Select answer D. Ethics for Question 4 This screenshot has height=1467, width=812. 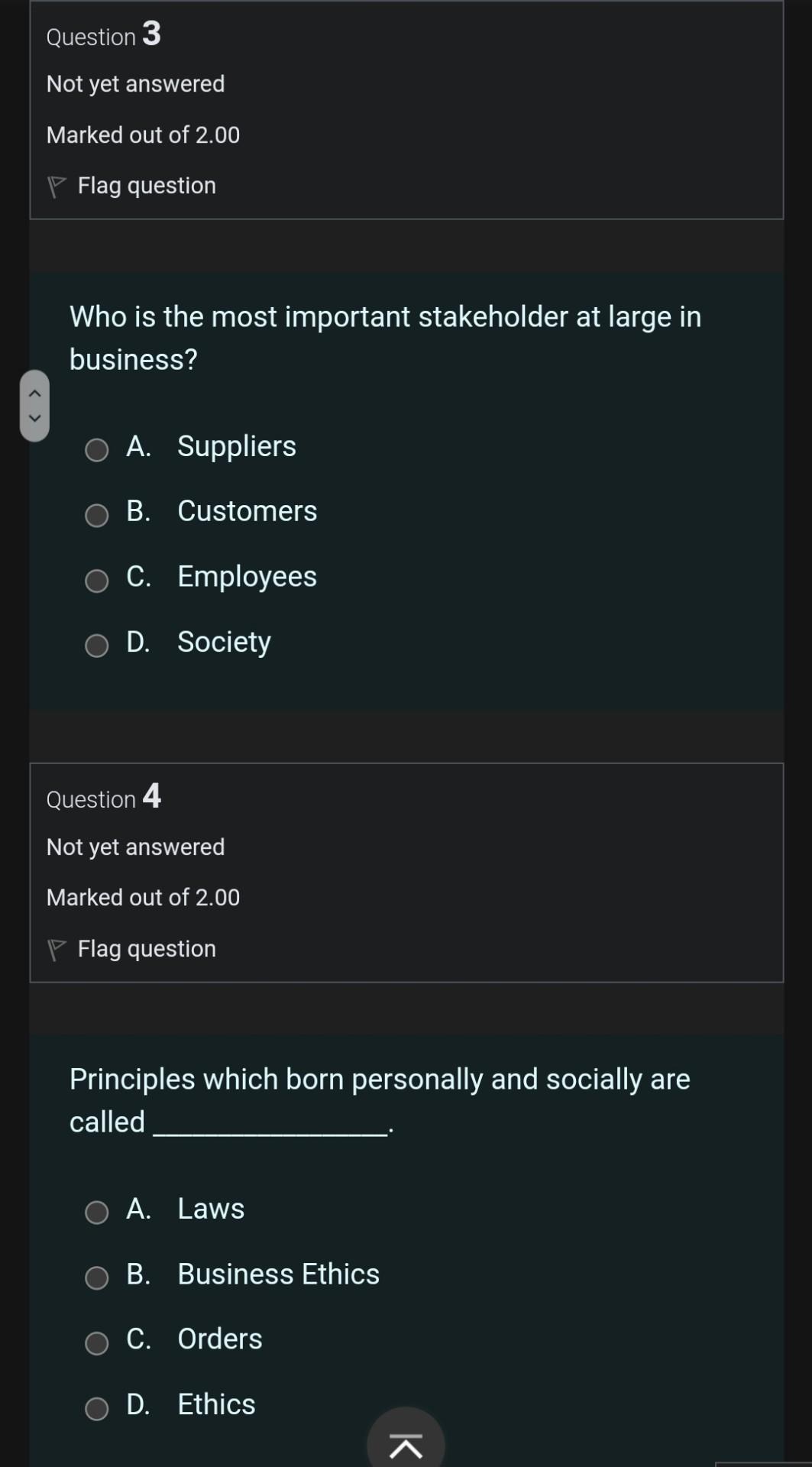(96, 1408)
